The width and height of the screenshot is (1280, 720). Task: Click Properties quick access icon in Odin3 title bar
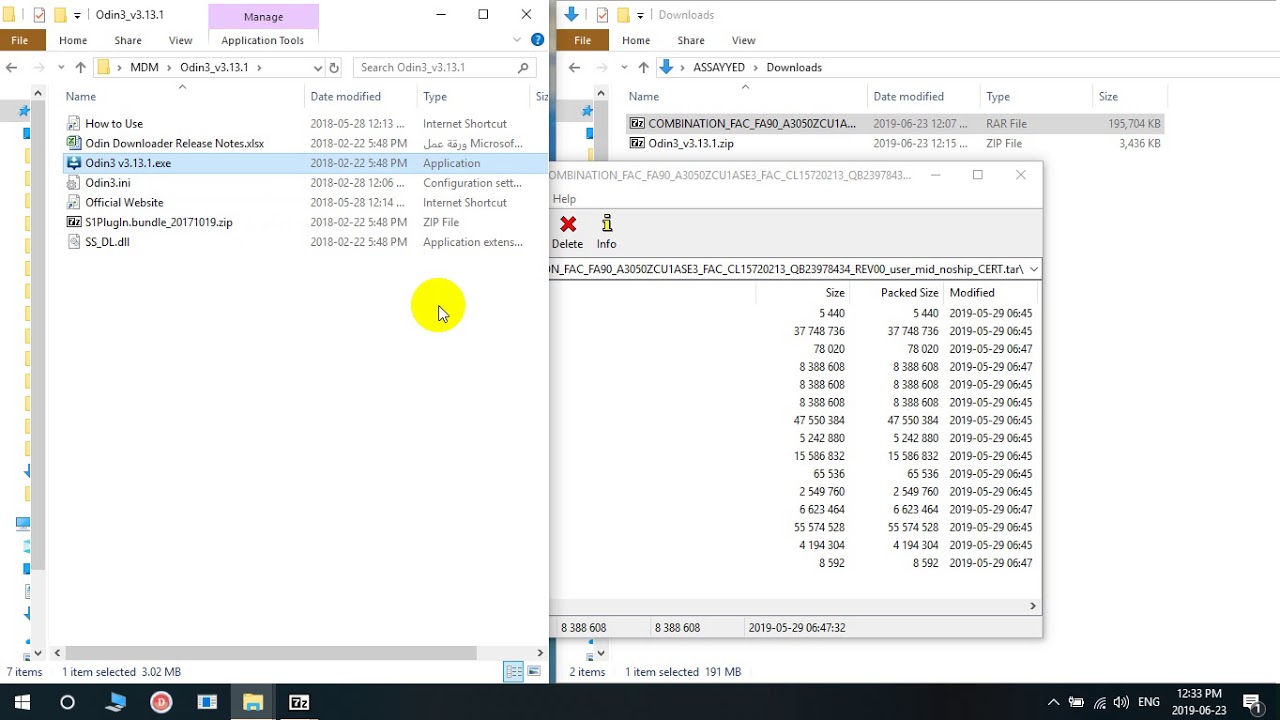coord(39,15)
